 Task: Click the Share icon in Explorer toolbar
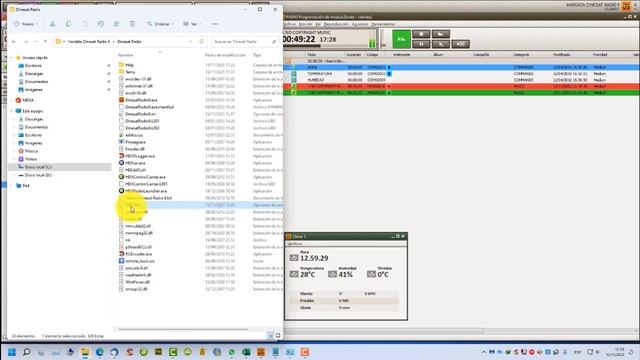pyautogui.click(x=116, y=24)
